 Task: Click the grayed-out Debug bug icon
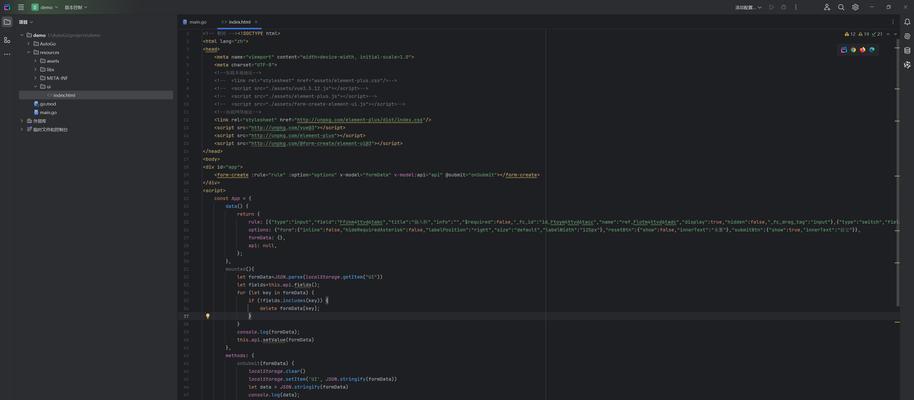[x=783, y=7]
